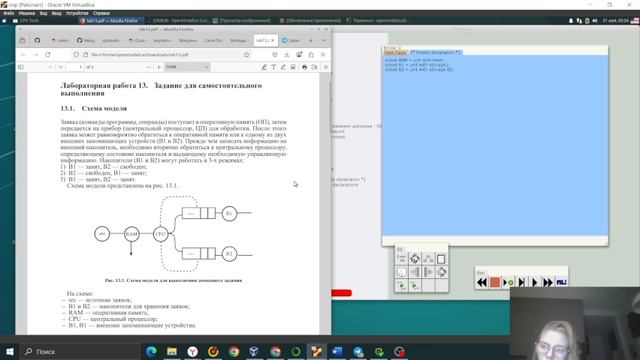Switch to the tab right of lab13
Screen dimensions: 640x360
pyautogui.click(x=291, y=40)
